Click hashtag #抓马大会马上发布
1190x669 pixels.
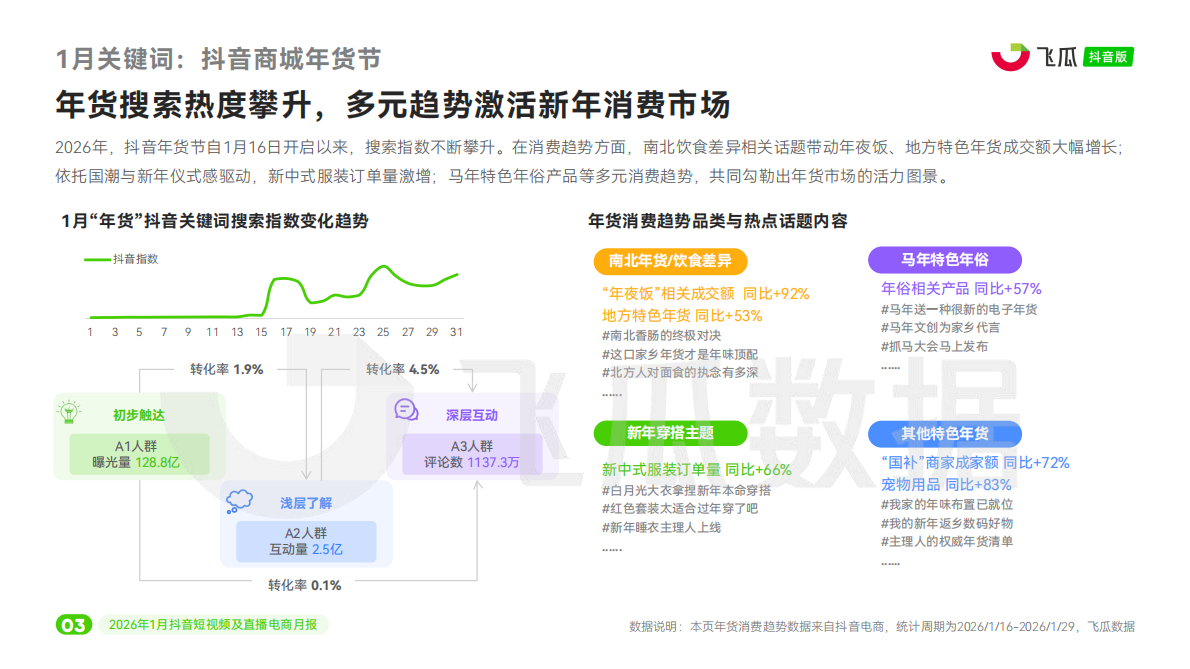pos(934,347)
